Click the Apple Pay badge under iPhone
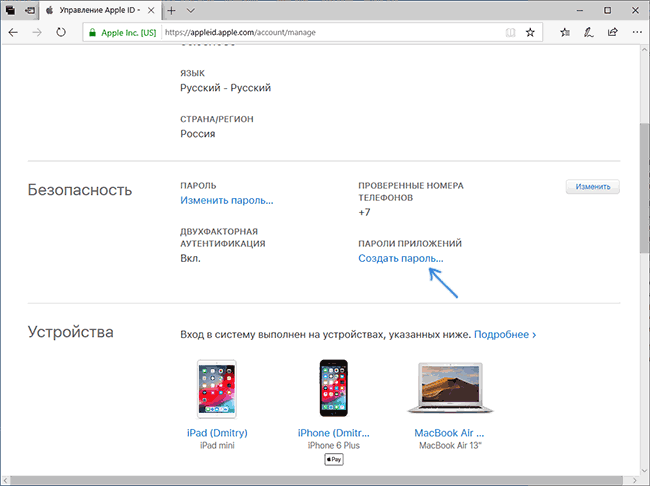The height and width of the screenshot is (486, 650). pos(334,459)
